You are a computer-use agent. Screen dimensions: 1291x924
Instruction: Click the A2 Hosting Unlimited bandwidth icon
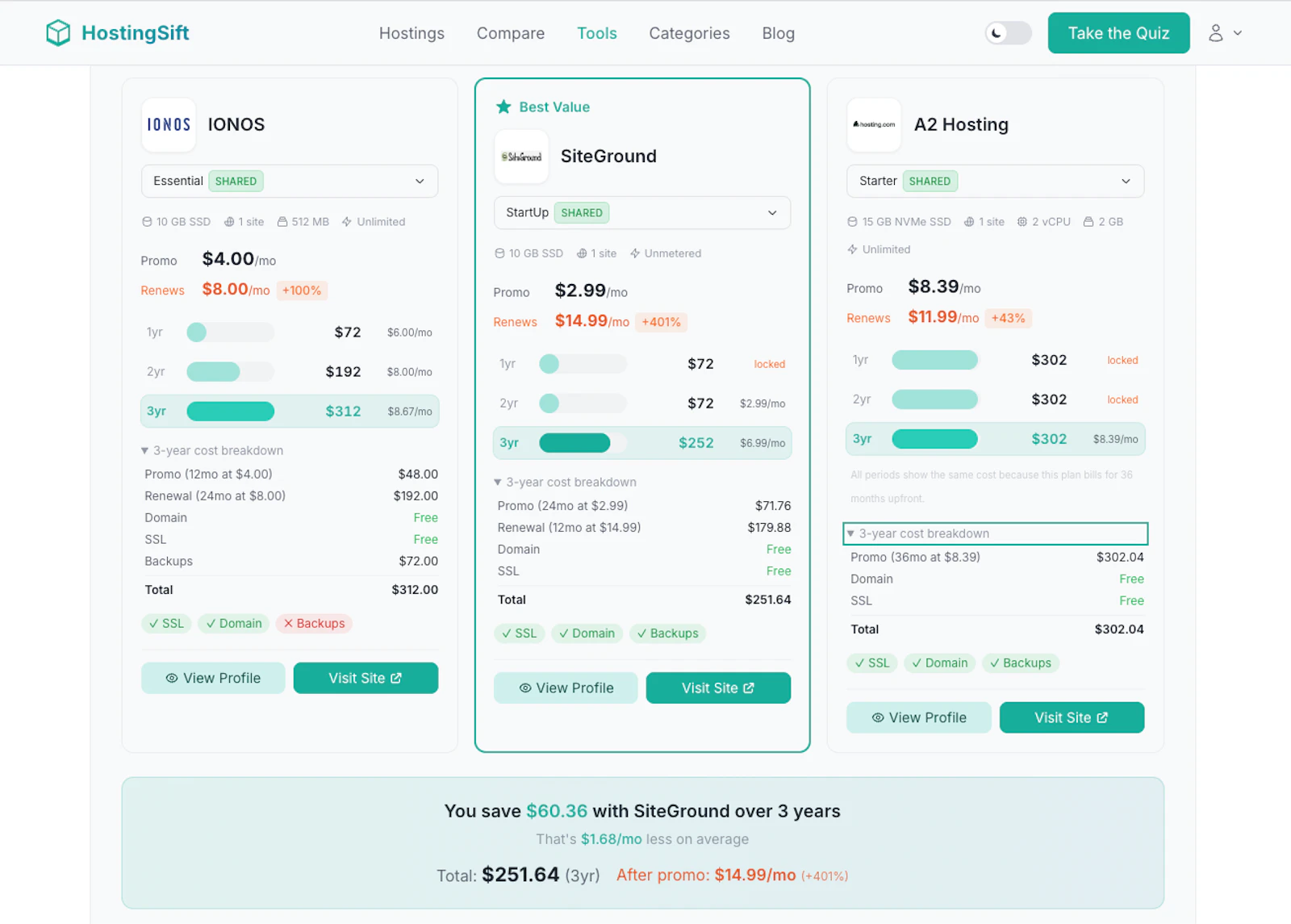(852, 249)
